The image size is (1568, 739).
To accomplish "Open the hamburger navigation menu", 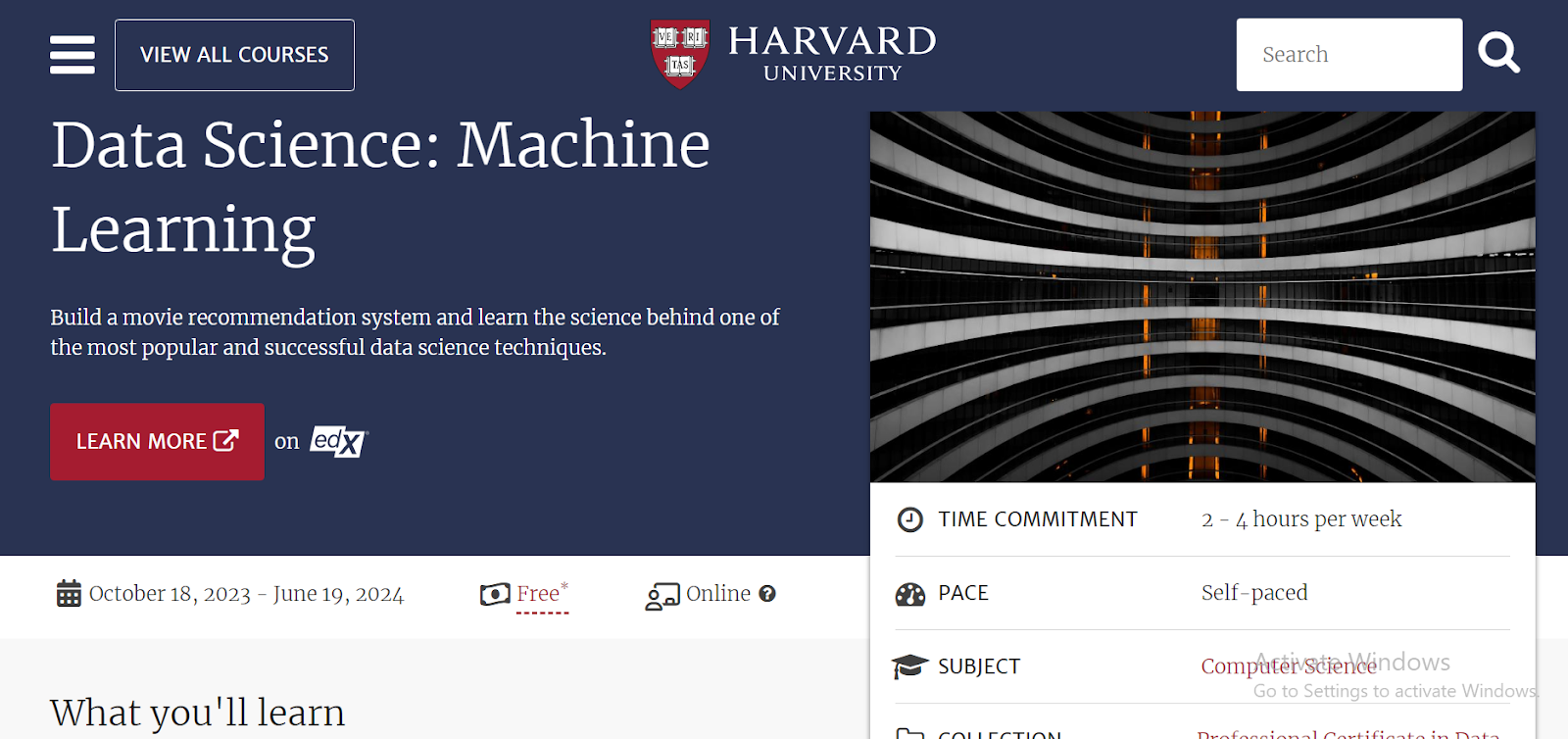I will click(71, 55).
